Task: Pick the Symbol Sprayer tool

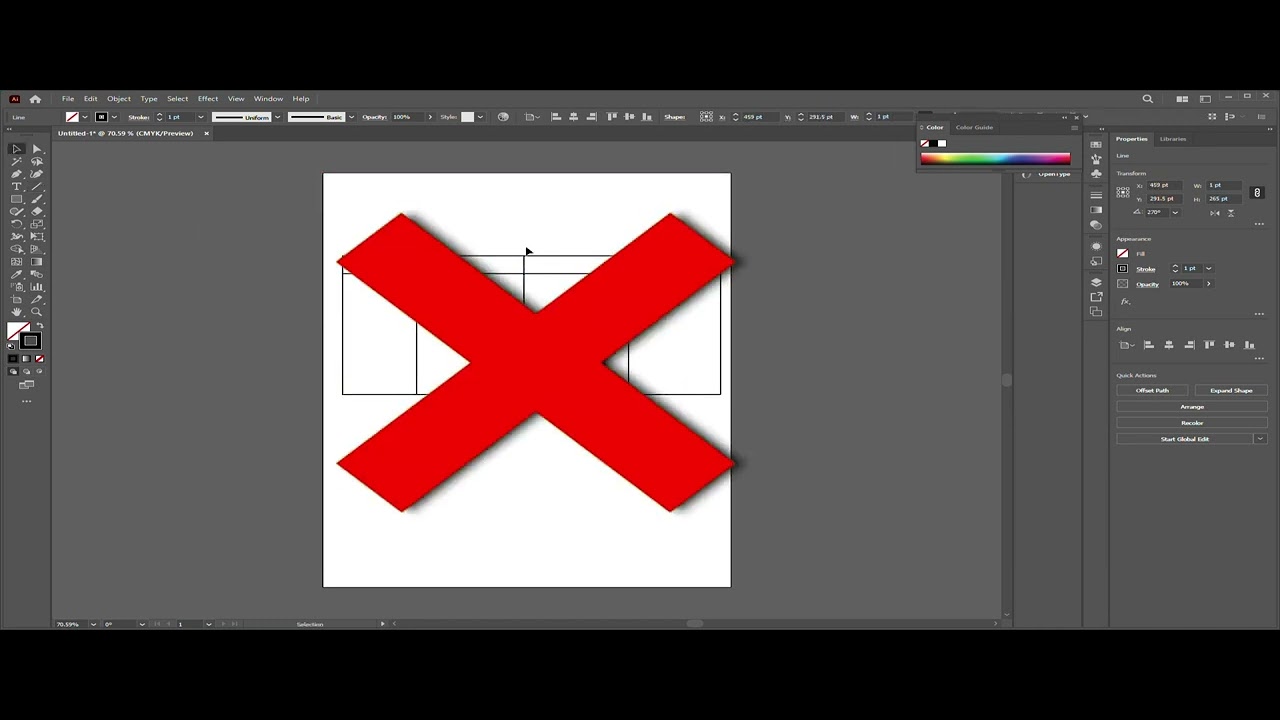Action: coord(16,286)
